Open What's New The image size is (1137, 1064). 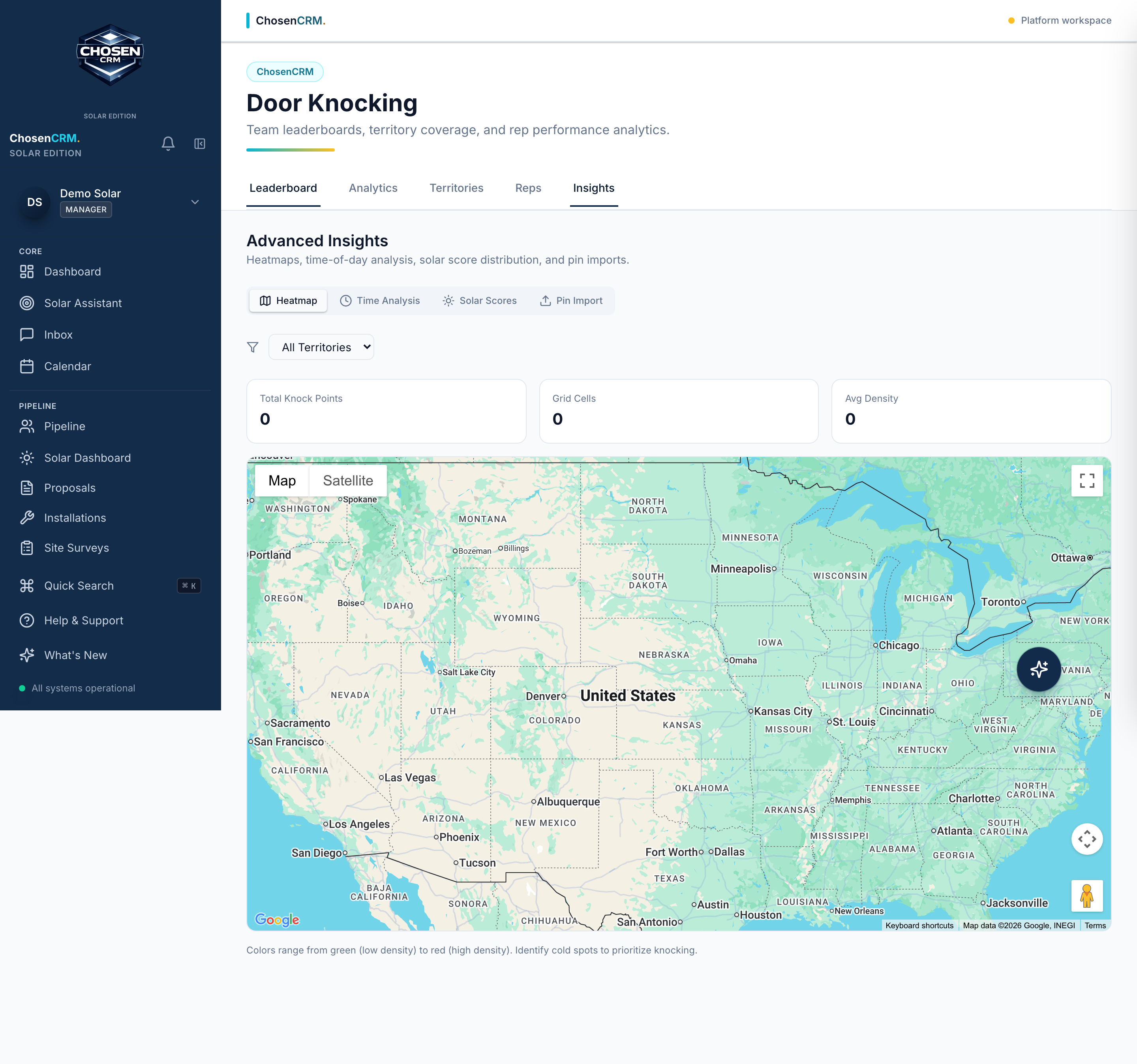pos(110,655)
